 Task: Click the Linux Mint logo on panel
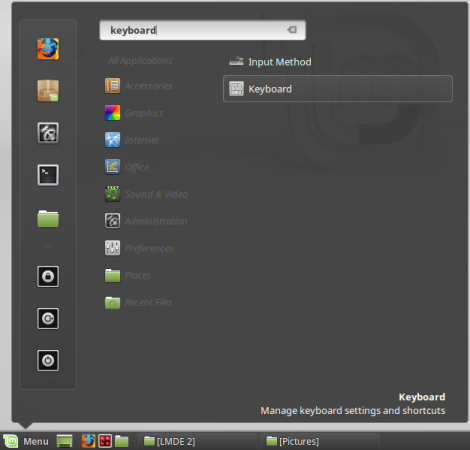pyautogui.click(x=11, y=441)
